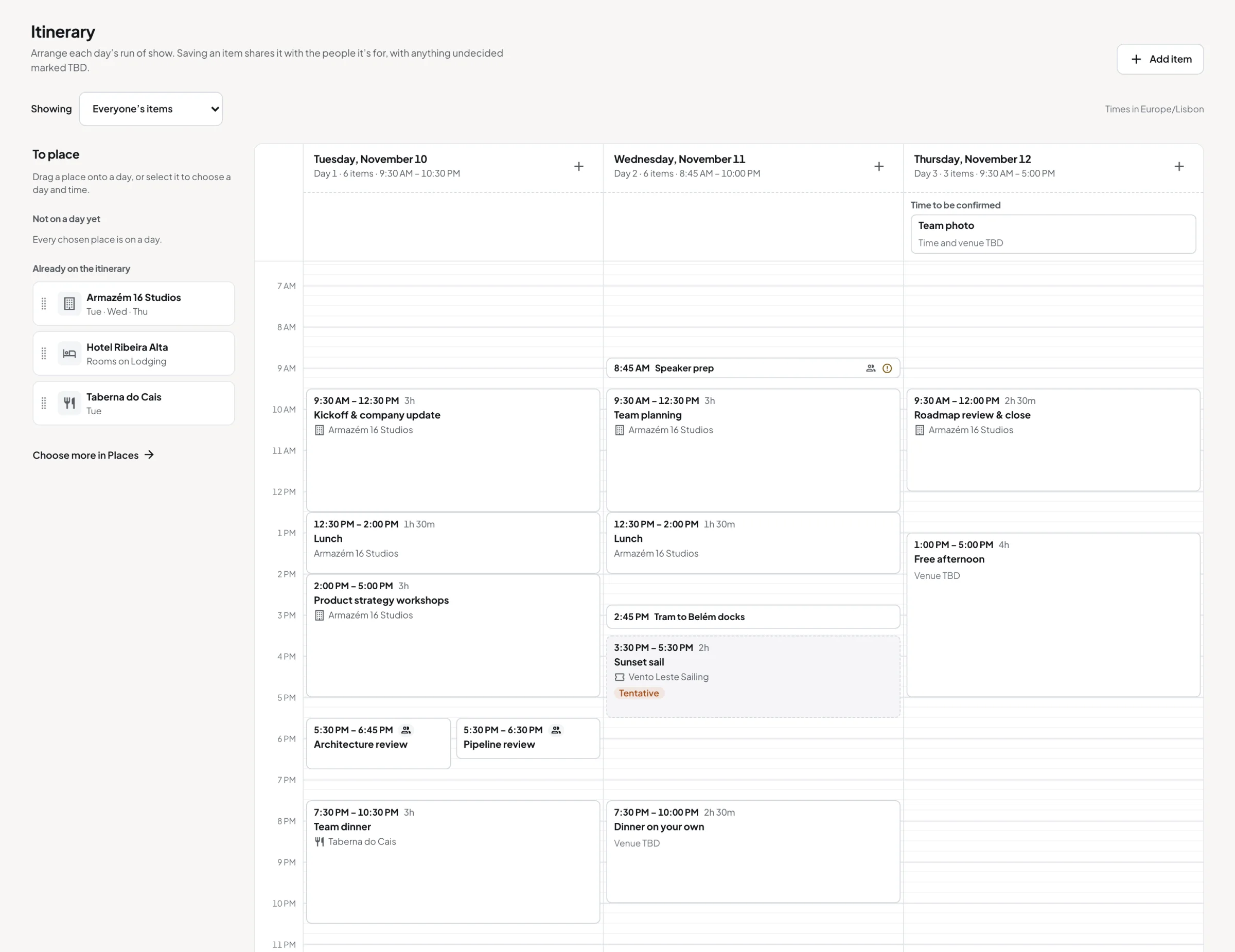Click plus icon on Tuesday, November 10 header
This screenshot has height=952, width=1235.
(578, 166)
